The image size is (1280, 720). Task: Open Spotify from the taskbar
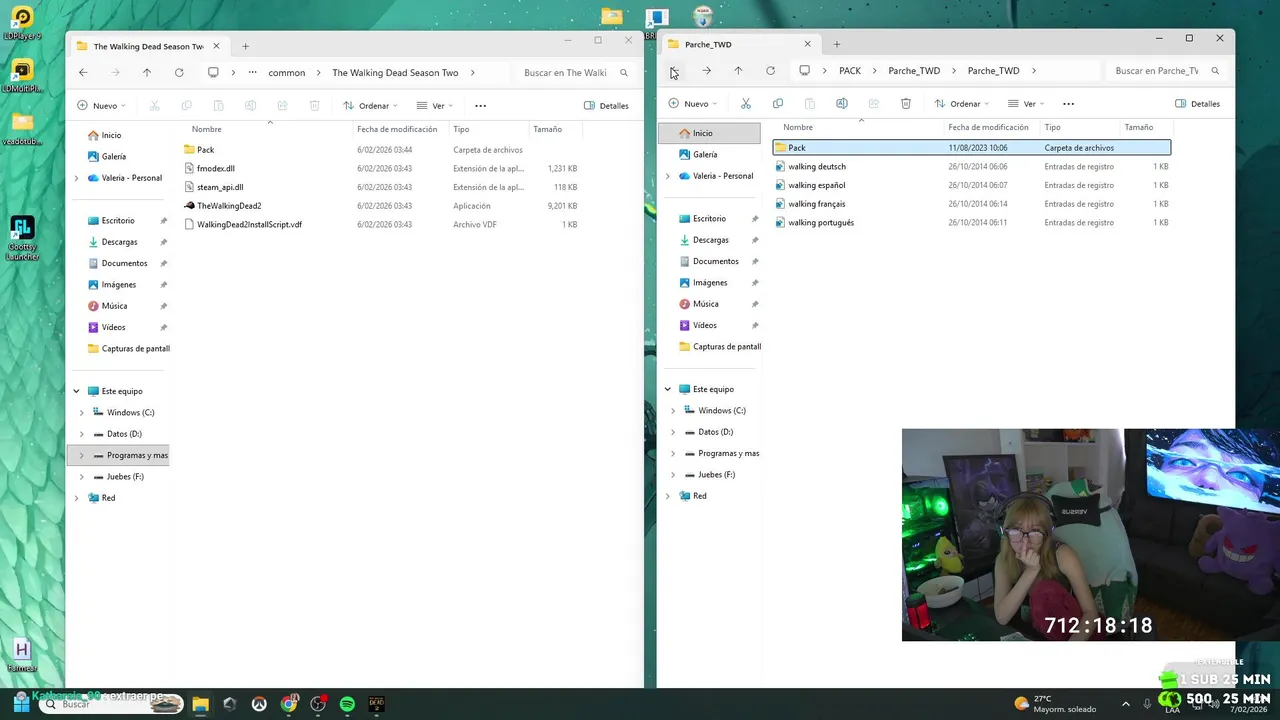347,704
